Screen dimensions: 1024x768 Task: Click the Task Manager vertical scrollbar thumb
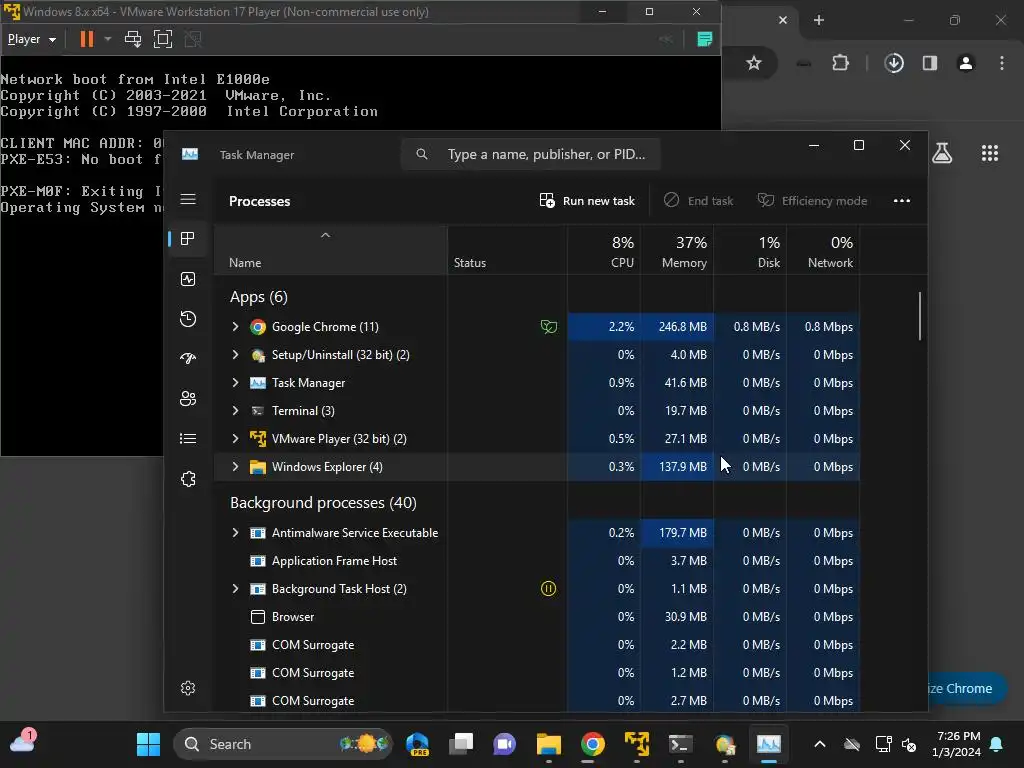920,315
